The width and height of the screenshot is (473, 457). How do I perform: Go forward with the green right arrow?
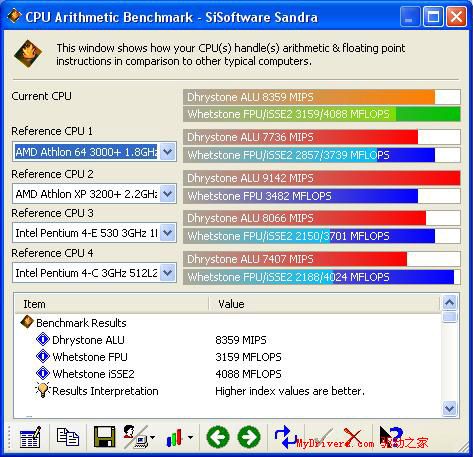tap(249, 437)
